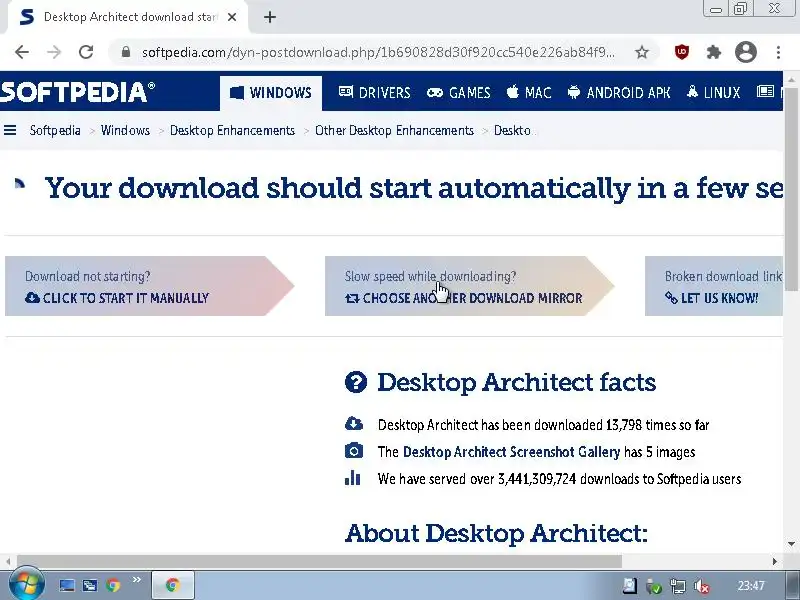Viewport: 800px width, 600px height.
Task: Select the Chrome taskbar window button
Action: tap(173, 585)
